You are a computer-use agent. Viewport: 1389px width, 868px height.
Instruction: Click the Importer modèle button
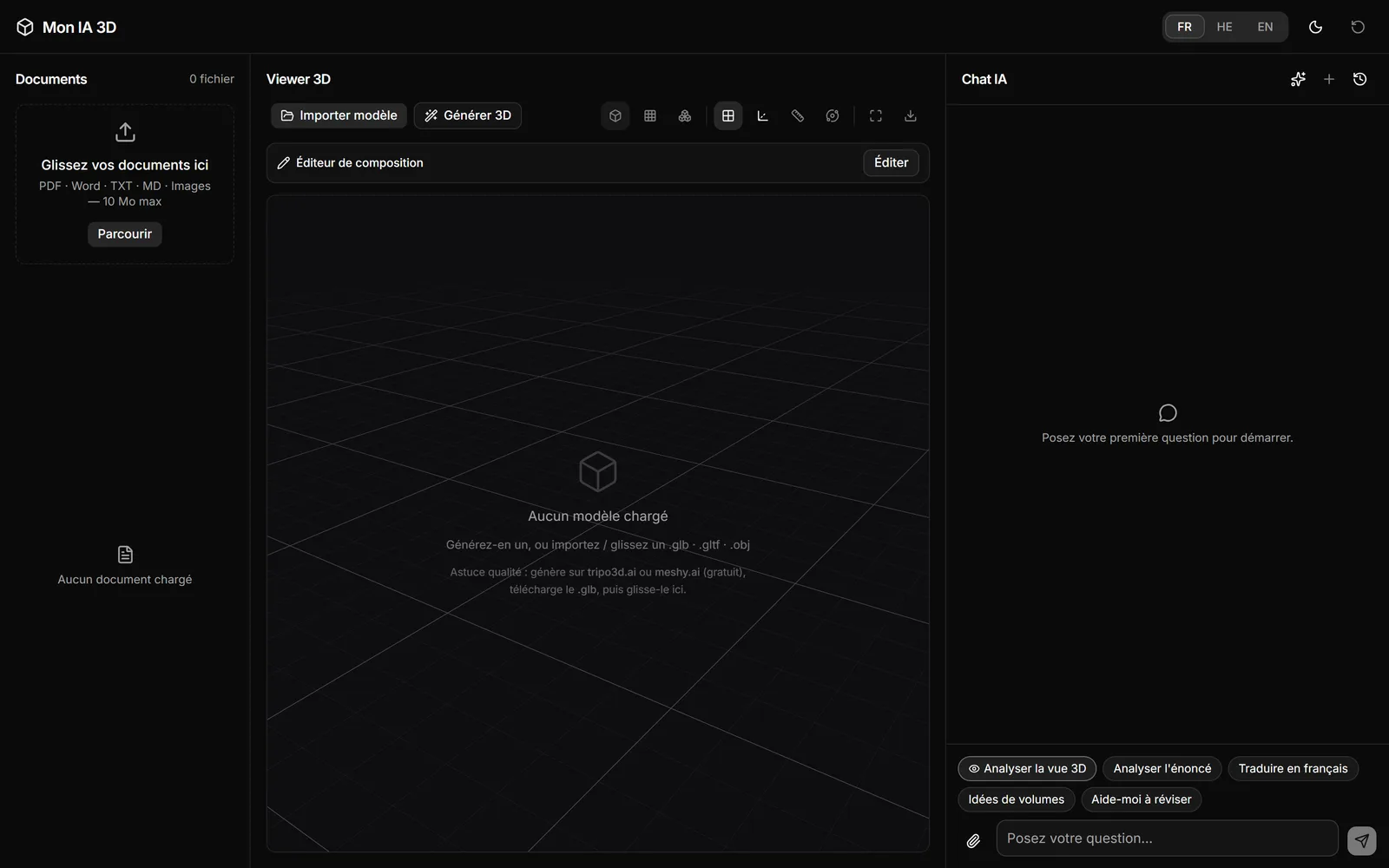pos(339,115)
